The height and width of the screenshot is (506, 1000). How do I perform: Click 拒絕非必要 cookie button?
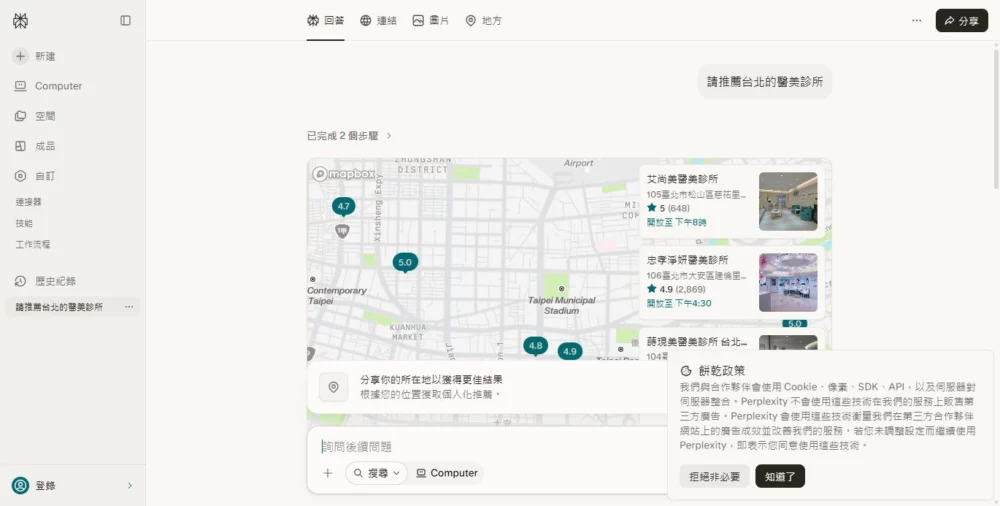pos(714,477)
